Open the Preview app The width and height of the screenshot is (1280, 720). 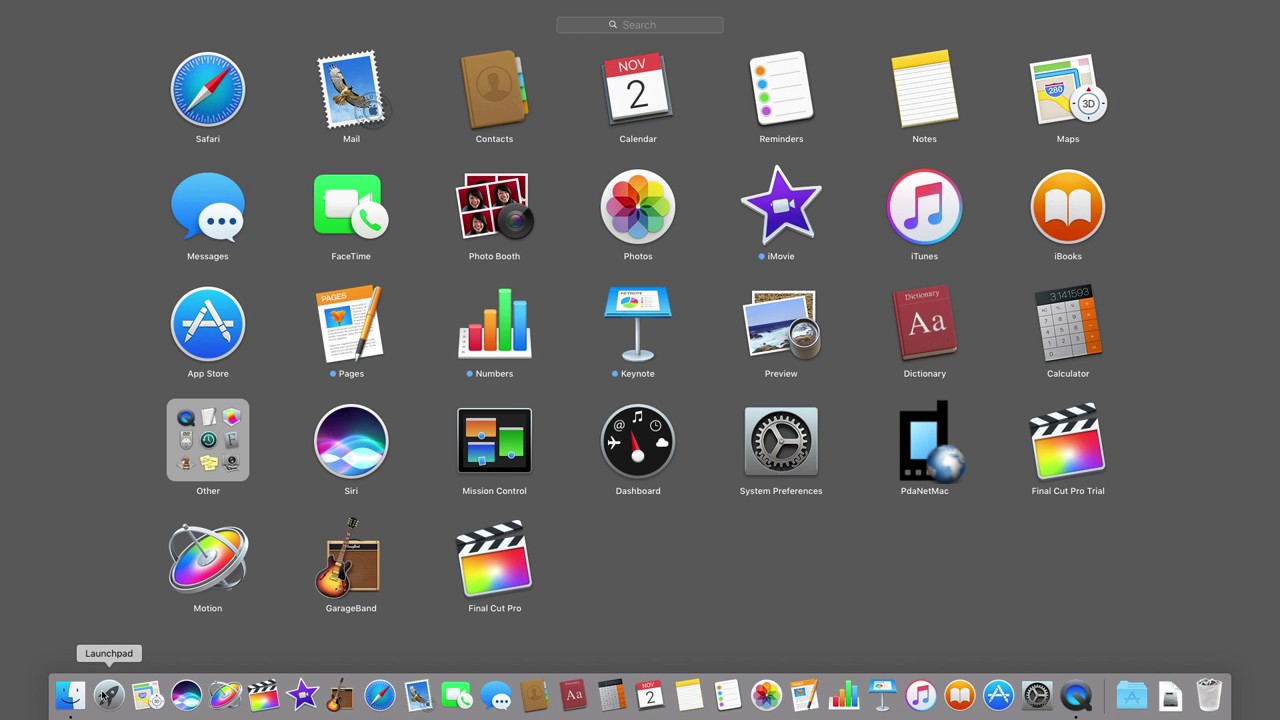coord(781,324)
